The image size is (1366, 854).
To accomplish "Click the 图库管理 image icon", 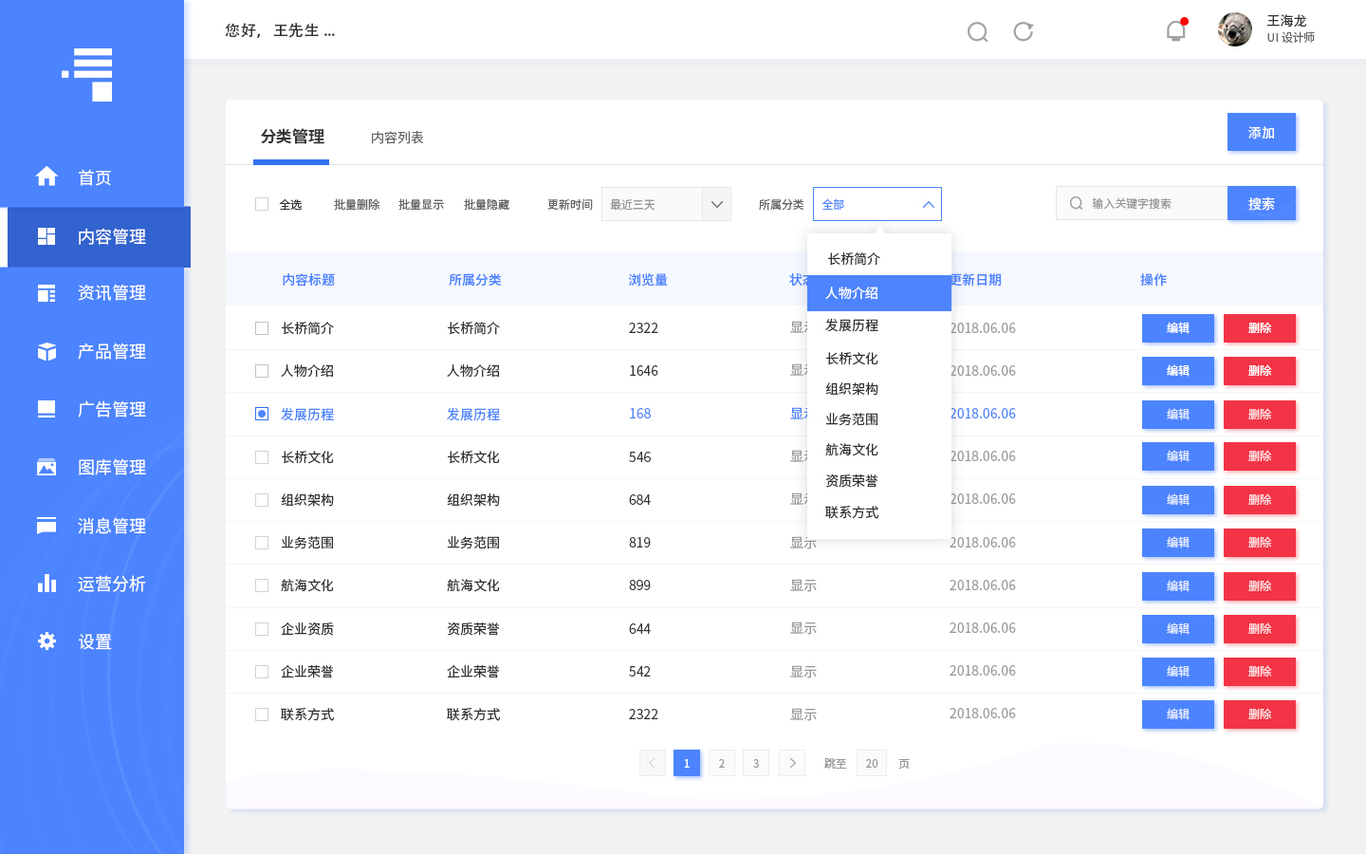I will click(x=46, y=467).
